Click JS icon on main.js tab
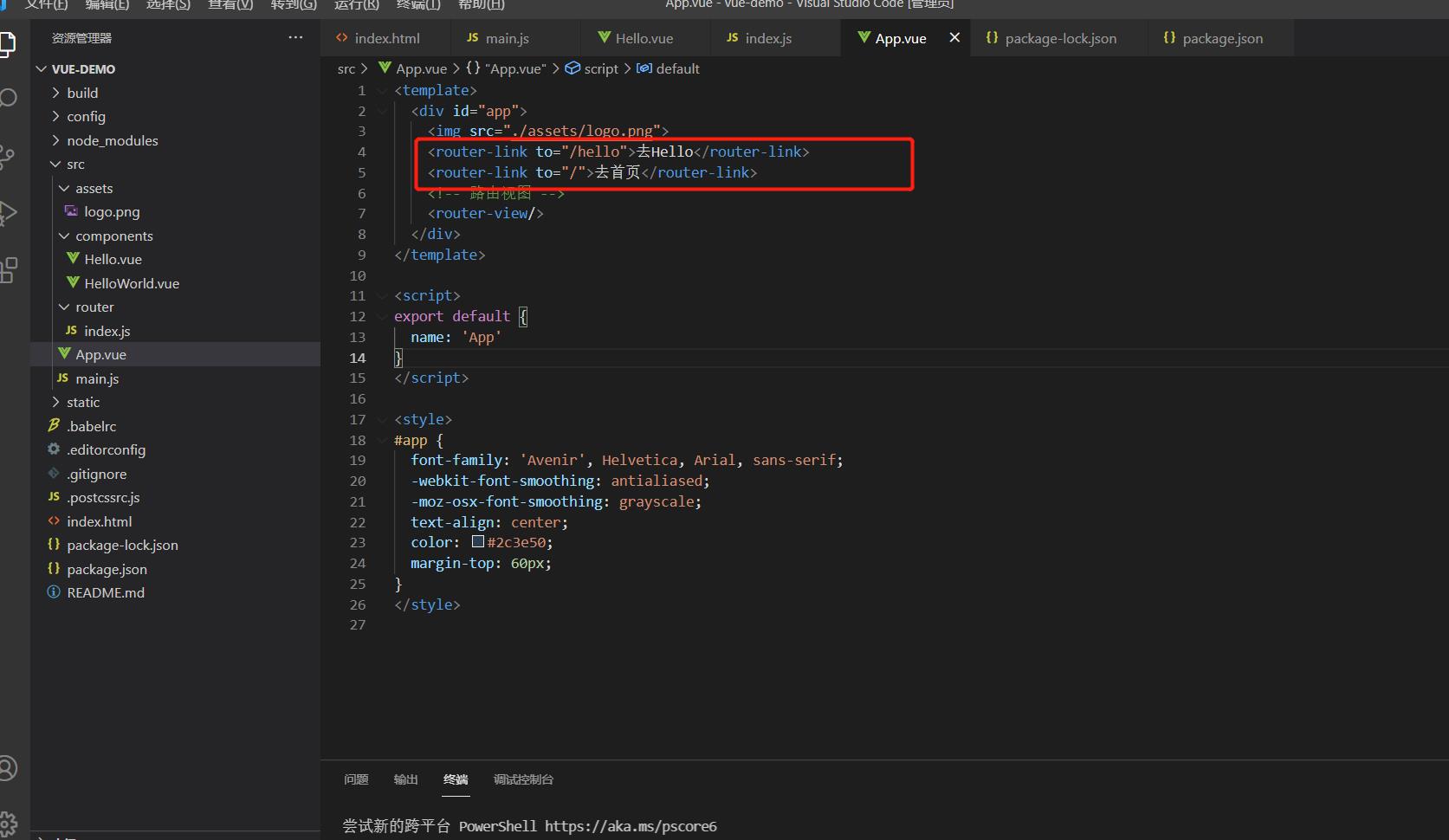Image resolution: width=1449 pixels, height=840 pixels. tap(472, 37)
